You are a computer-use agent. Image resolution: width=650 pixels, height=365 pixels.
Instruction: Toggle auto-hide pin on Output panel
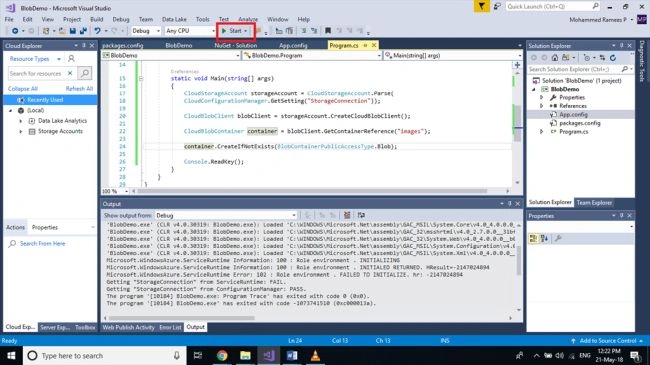click(509, 204)
